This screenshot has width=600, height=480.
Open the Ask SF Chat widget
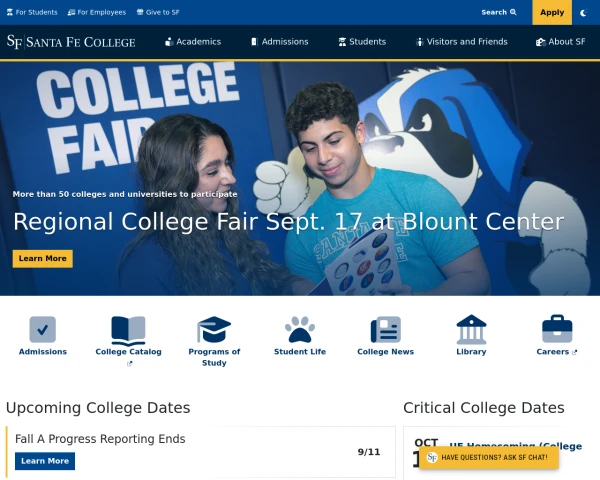point(488,457)
